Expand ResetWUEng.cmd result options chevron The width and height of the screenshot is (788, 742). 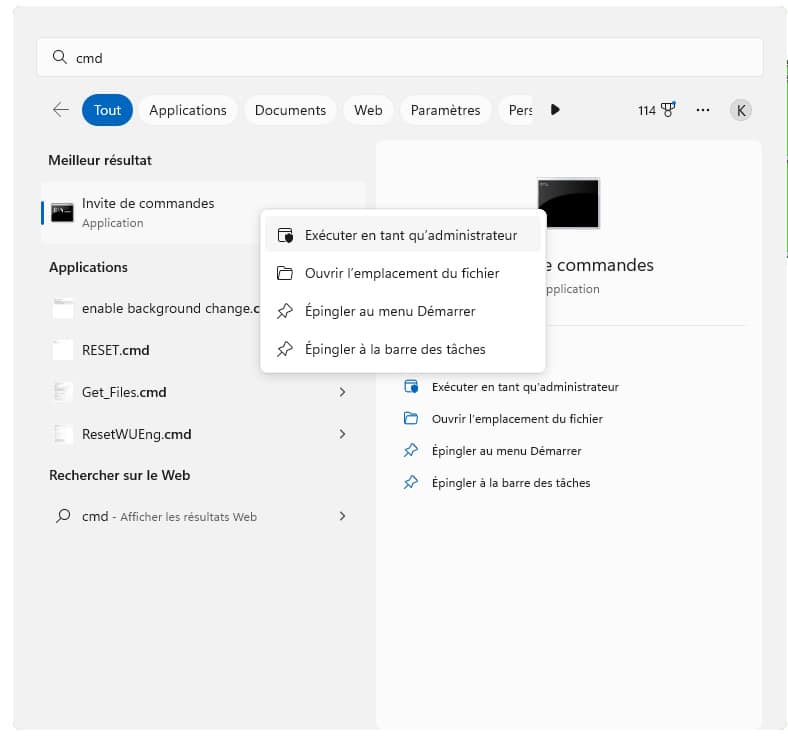[342, 434]
